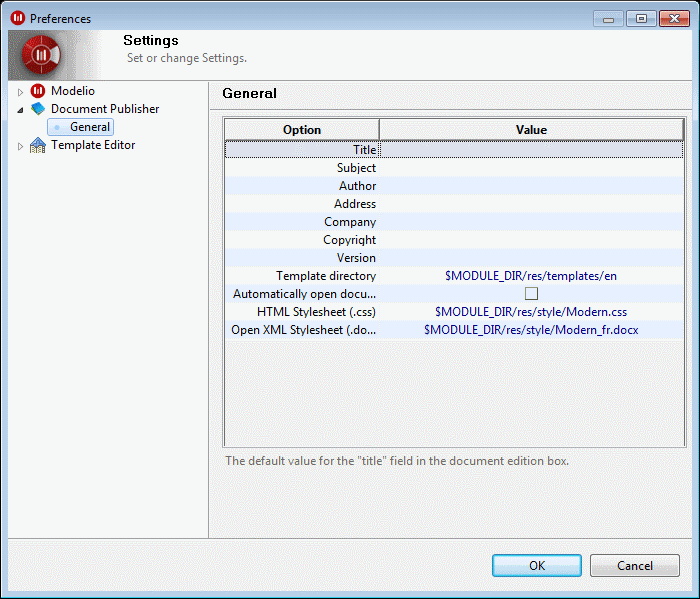
Task: Enable Automatically open document checkbox
Action: 531,294
